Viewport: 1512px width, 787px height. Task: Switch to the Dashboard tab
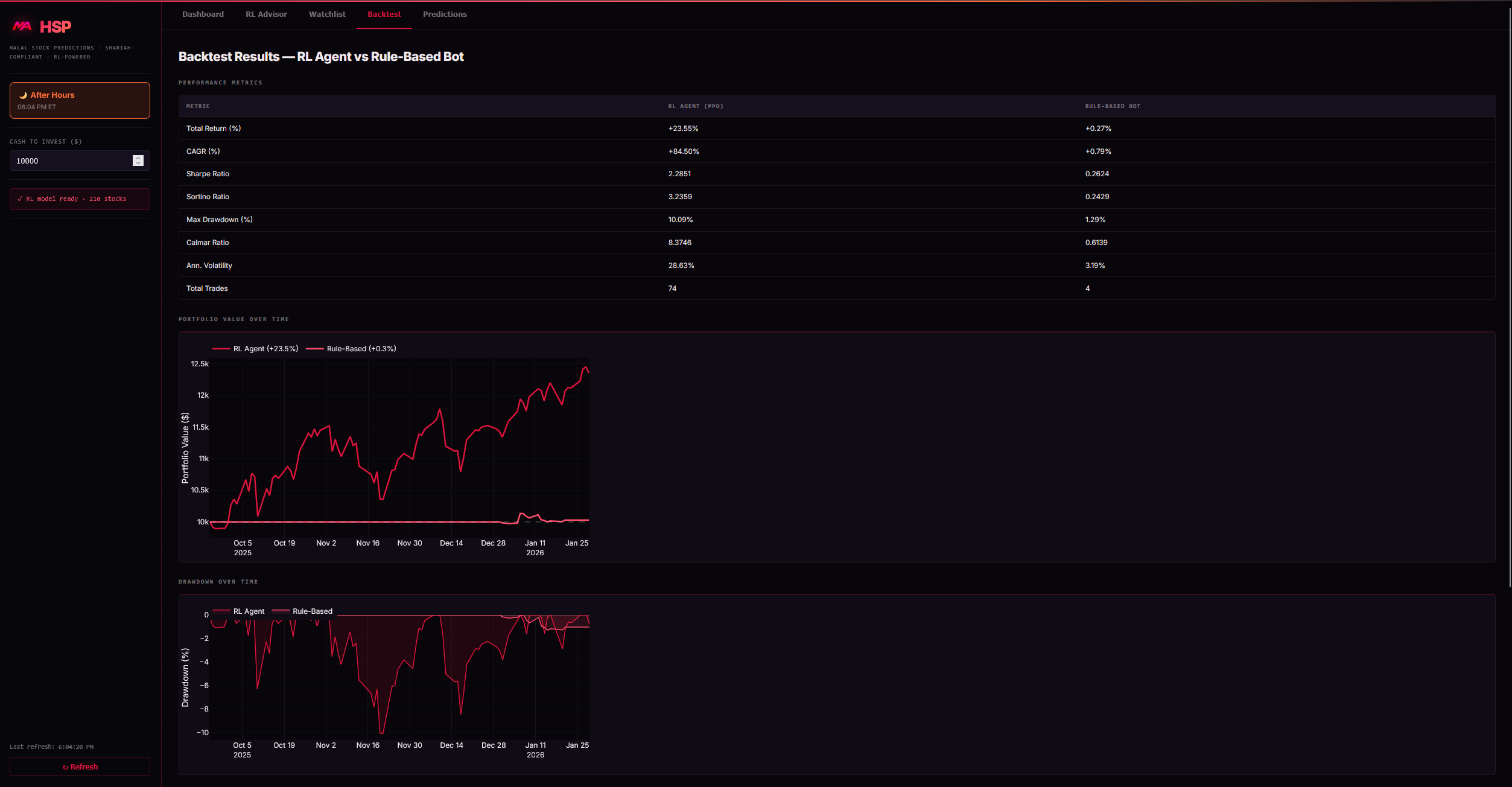203,14
